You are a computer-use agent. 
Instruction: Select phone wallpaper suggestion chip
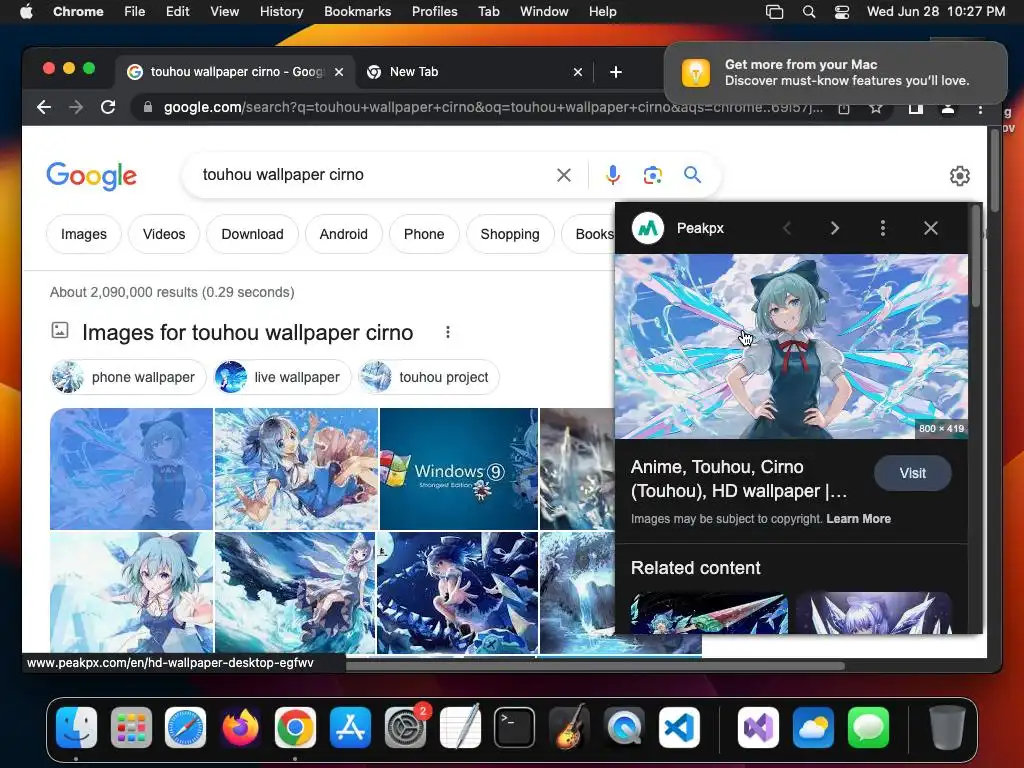[128, 377]
